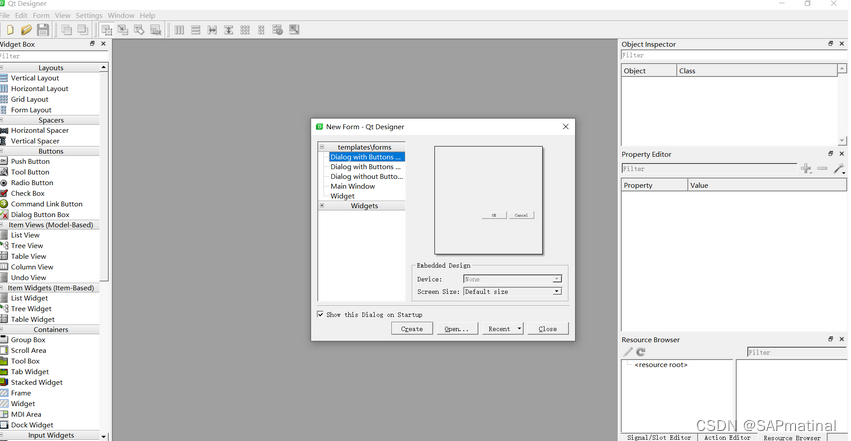Click the Resource Browser filter field
The width and height of the screenshot is (851, 441).
(797, 353)
